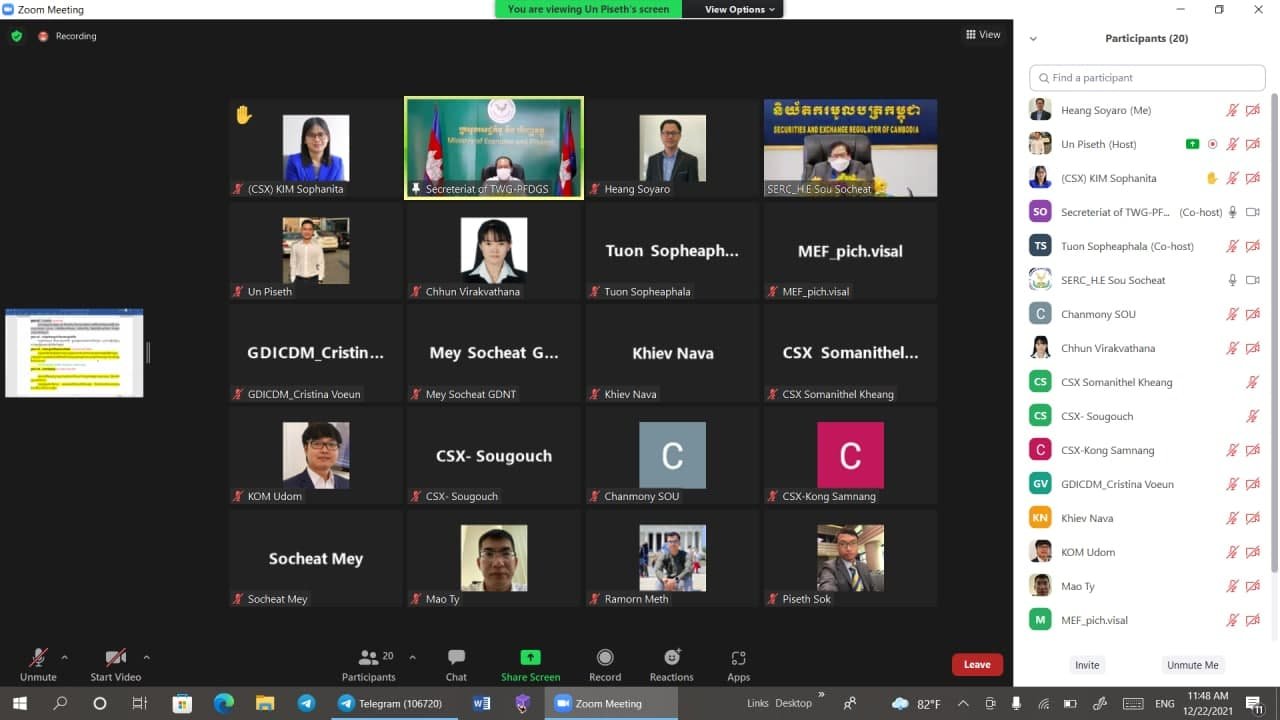This screenshot has height=720, width=1280.
Task: Open the Chat panel icon
Action: [456, 658]
